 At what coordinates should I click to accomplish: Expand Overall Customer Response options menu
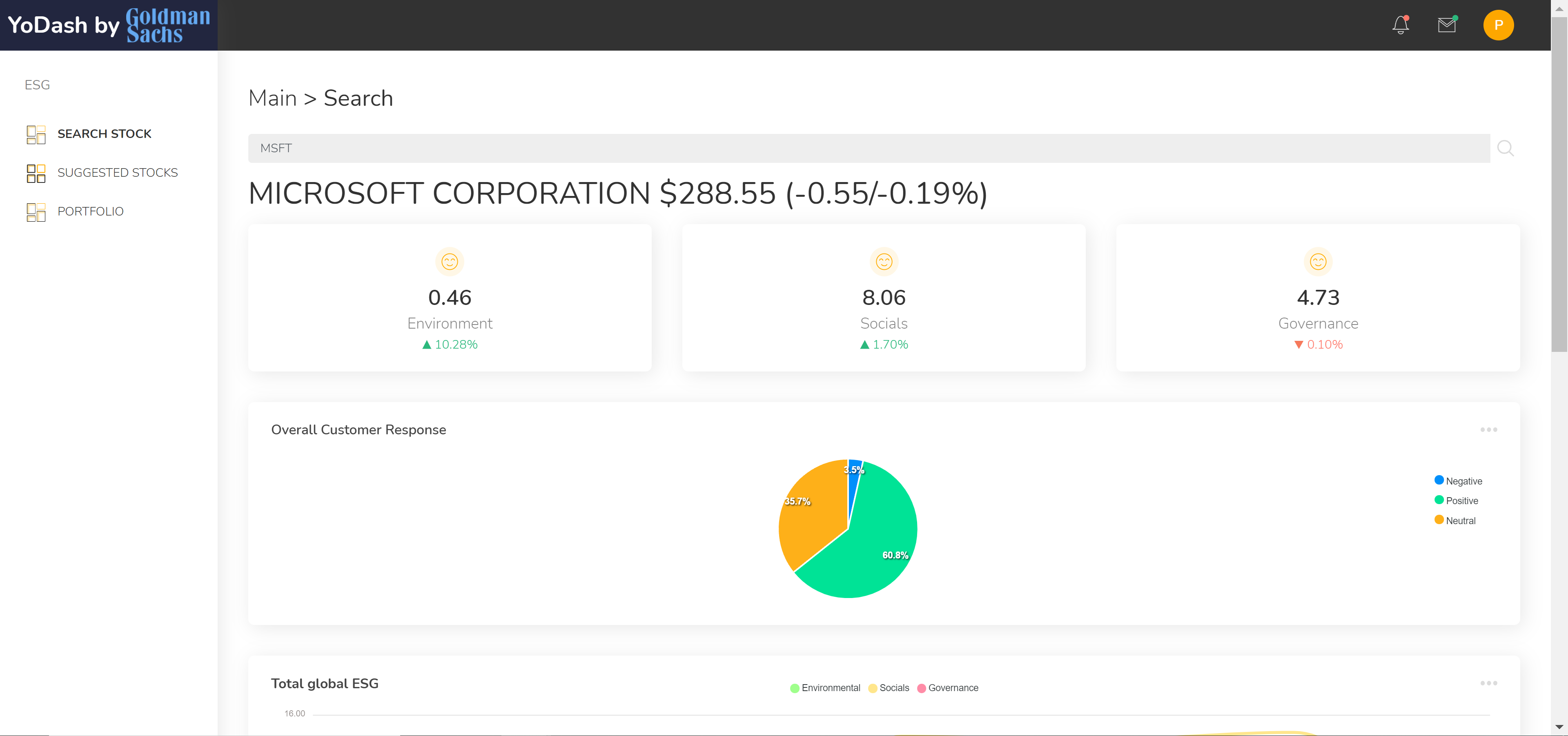pyautogui.click(x=1488, y=429)
